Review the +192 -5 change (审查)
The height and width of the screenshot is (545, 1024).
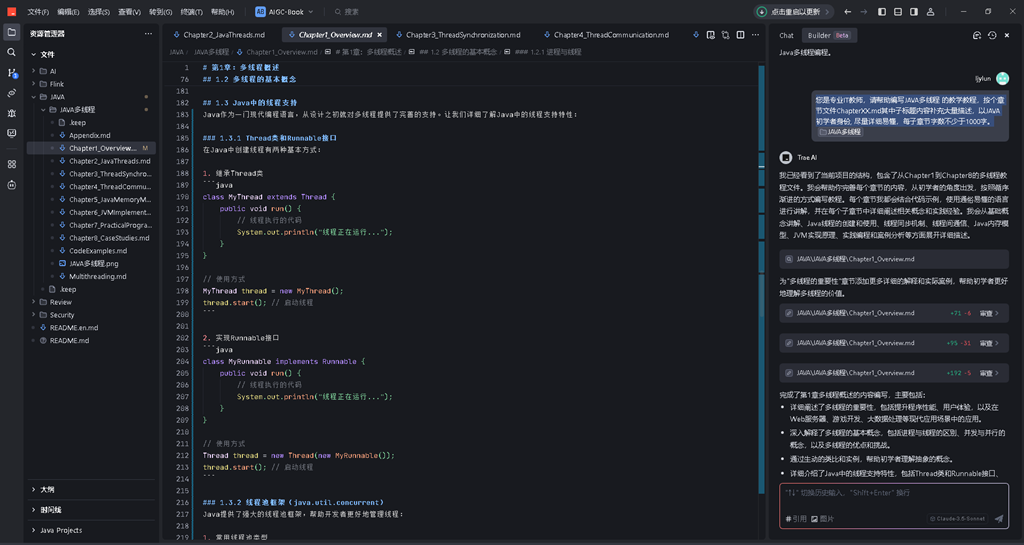989,373
